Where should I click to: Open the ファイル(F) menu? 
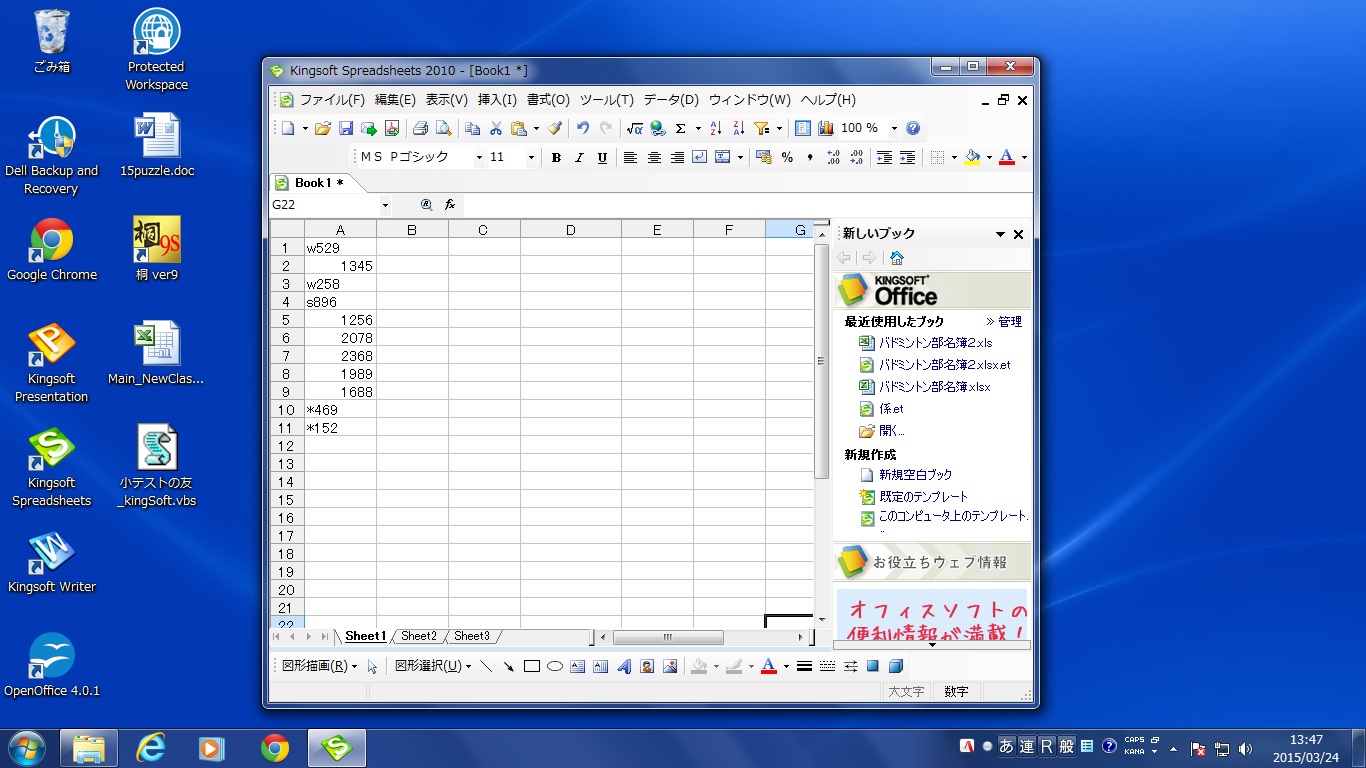click(332, 100)
